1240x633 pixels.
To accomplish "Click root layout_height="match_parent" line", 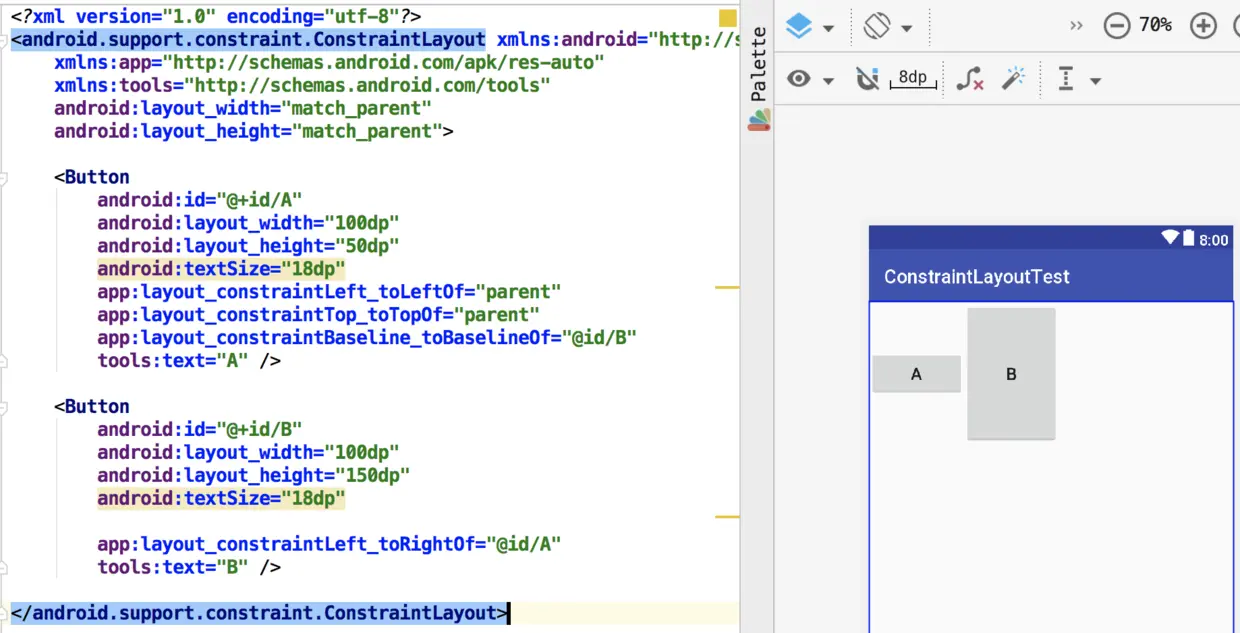I will [x=254, y=131].
